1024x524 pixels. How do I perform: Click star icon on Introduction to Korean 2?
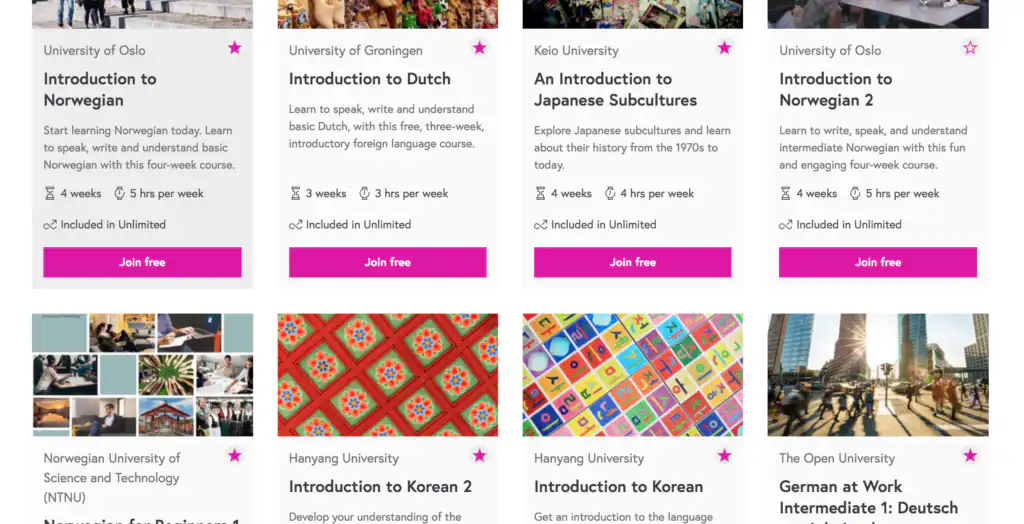coord(479,455)
